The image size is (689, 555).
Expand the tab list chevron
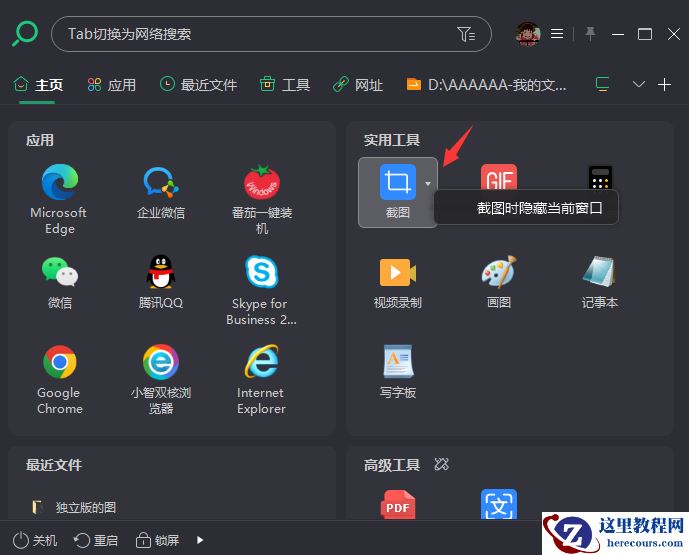pyautogui.click(x=638, y=84)
